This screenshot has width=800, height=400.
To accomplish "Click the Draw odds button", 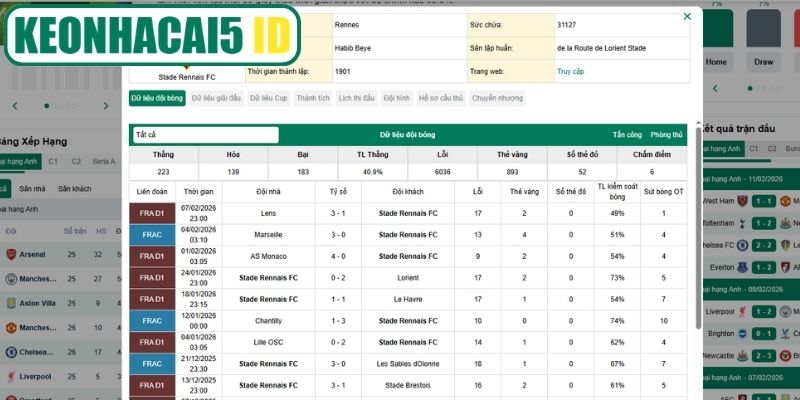I will pyautogui.click(x=763, y=62).
